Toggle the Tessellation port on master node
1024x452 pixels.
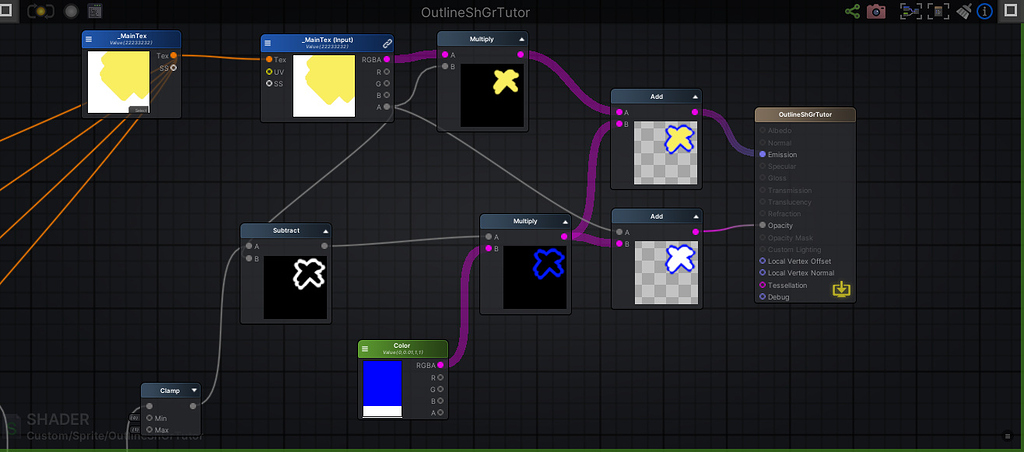(763, 285)
